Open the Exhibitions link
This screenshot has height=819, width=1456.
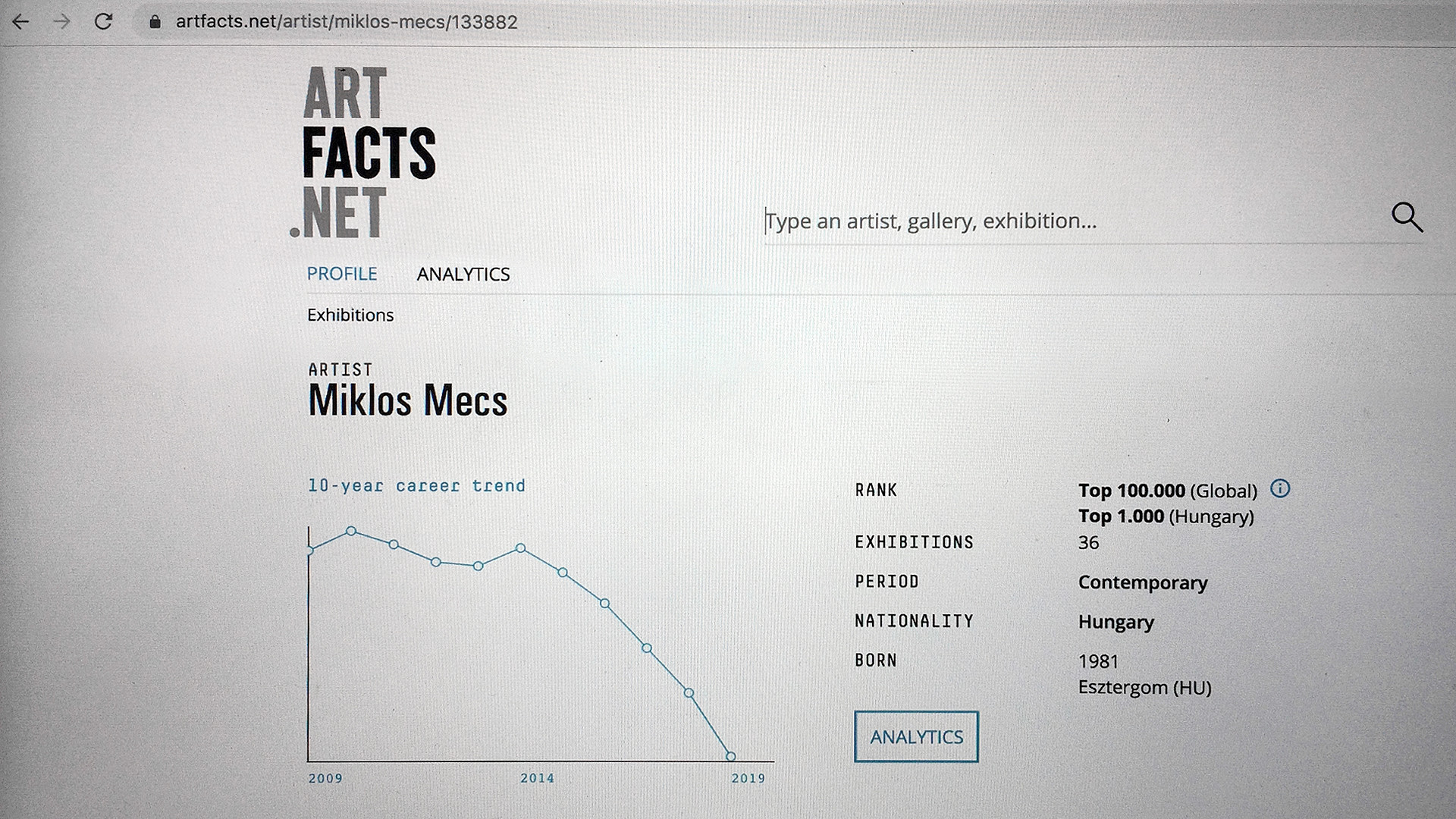coord(350,315)
